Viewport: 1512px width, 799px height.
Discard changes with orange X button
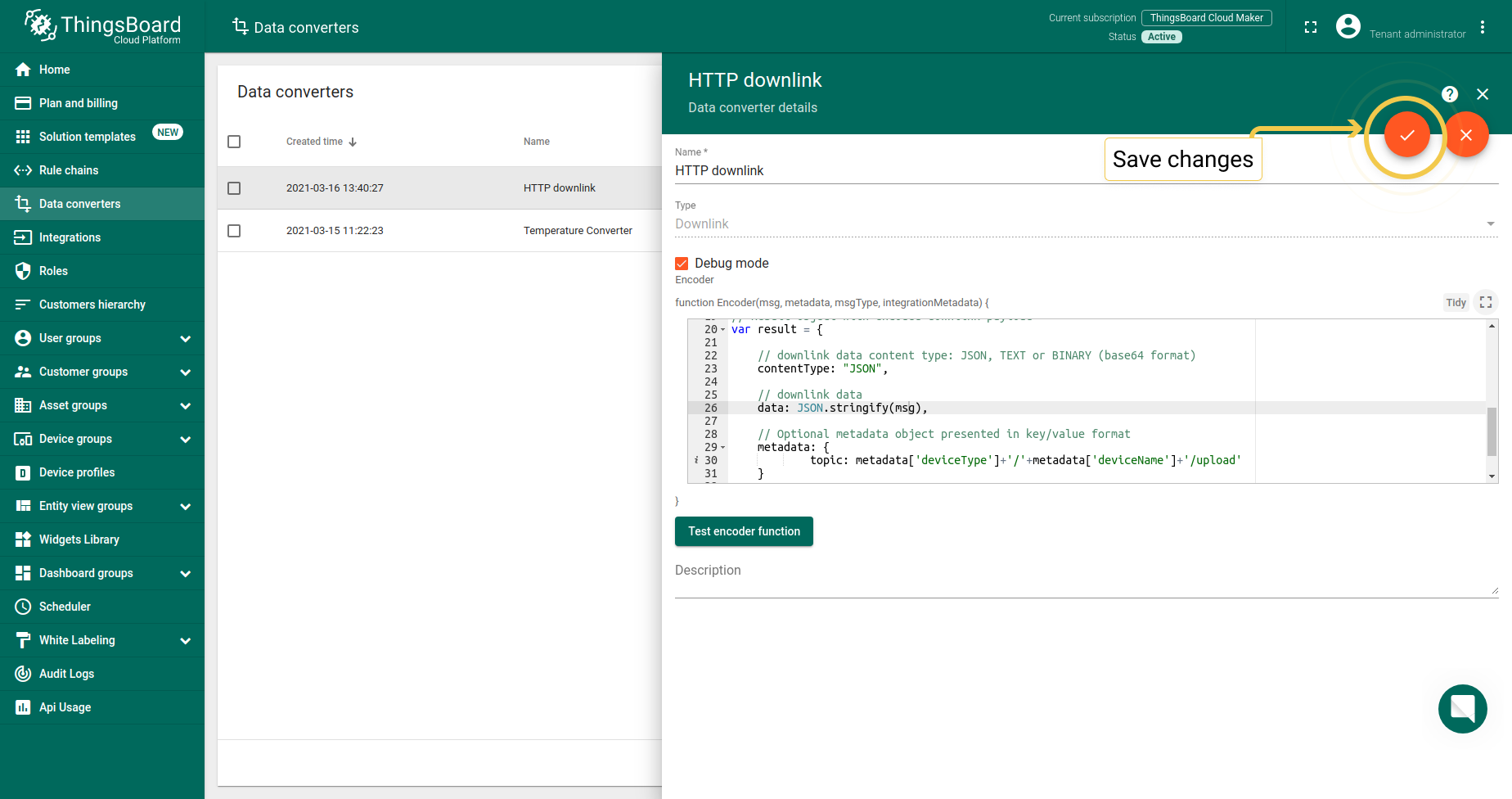point(1466,135)
